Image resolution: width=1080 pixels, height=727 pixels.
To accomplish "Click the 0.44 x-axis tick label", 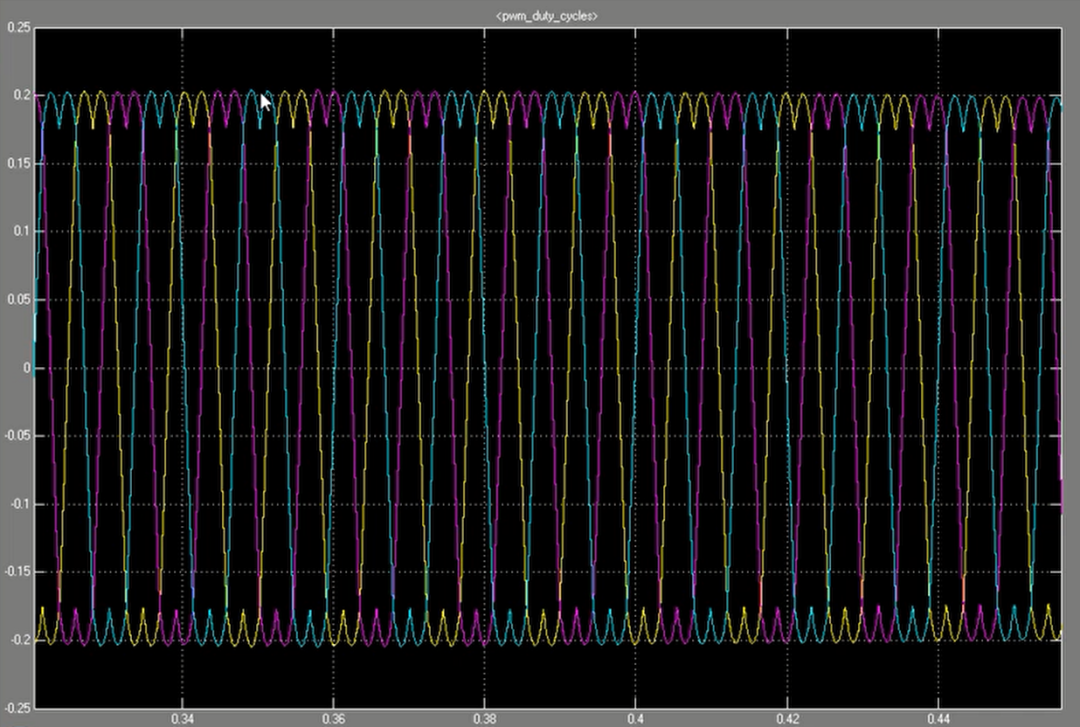I will (x=940, y=718).
